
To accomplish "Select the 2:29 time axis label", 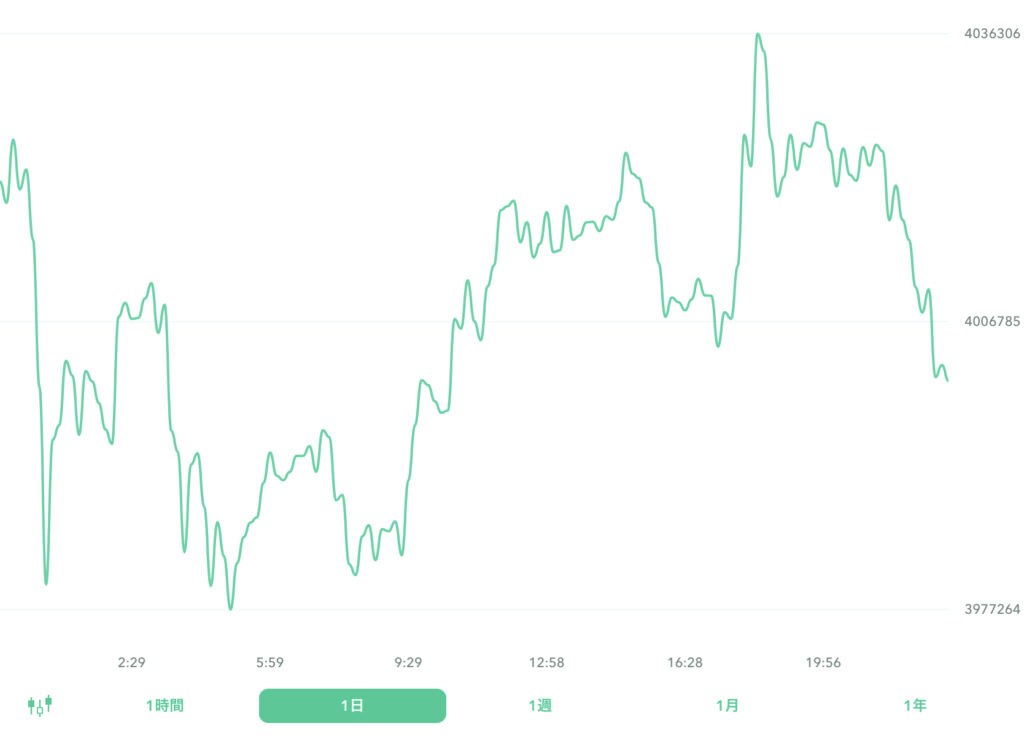I will point(132,662).
